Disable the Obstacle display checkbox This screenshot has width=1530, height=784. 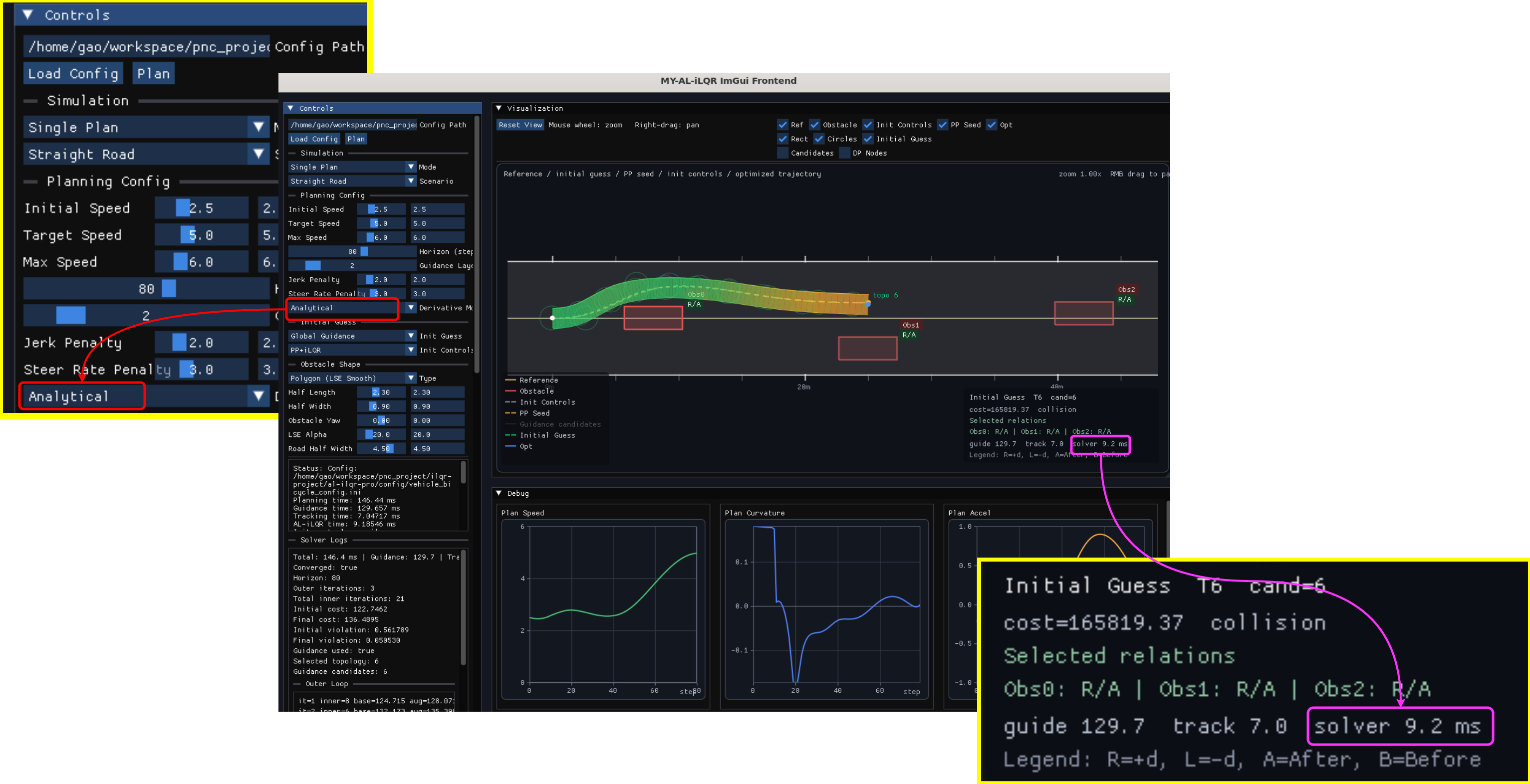pos(814,125)
